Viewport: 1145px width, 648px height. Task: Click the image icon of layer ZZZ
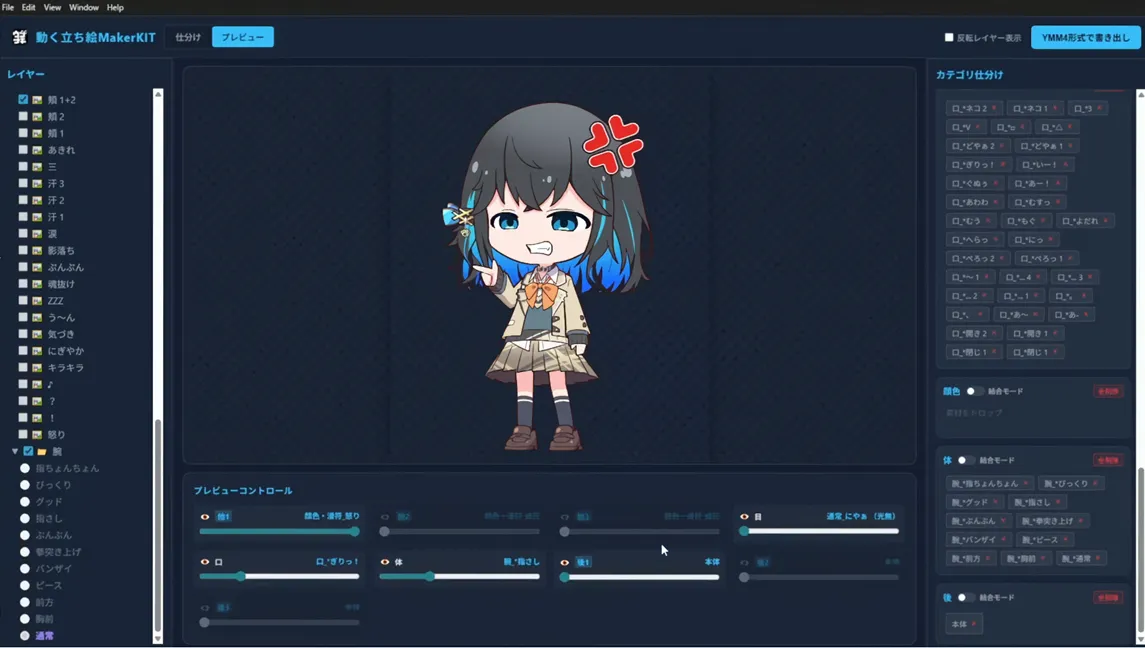tap(37, 300)
